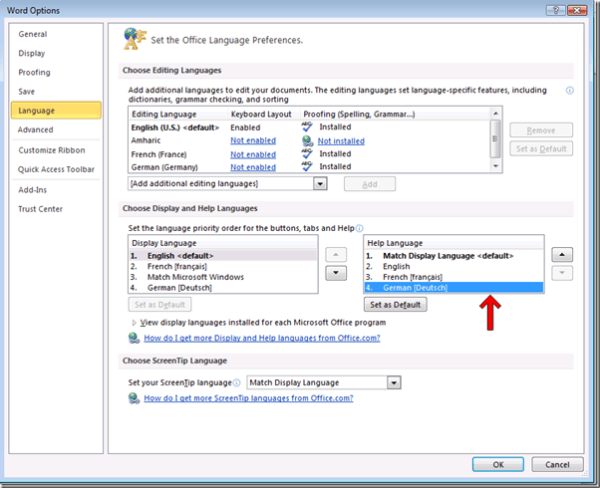Click Set as Default under Help Language

click(395, 305)
